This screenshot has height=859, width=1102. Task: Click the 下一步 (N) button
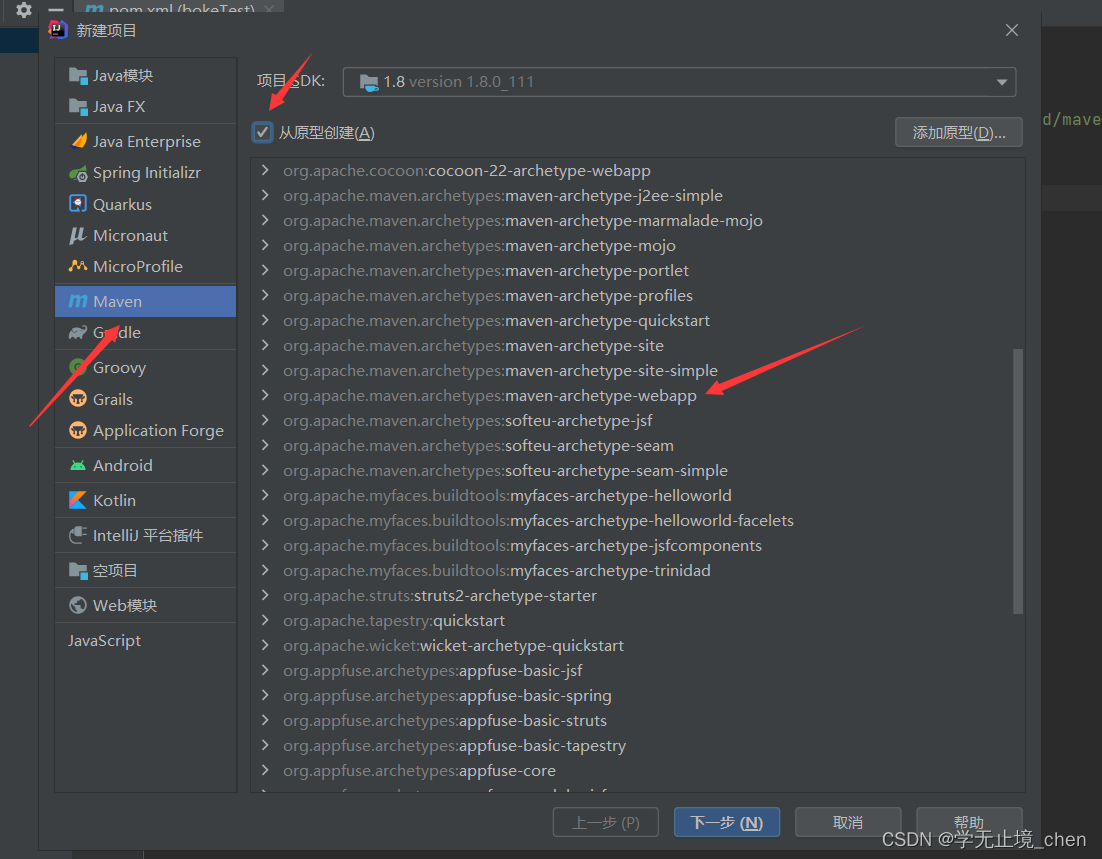coord(727,822)
